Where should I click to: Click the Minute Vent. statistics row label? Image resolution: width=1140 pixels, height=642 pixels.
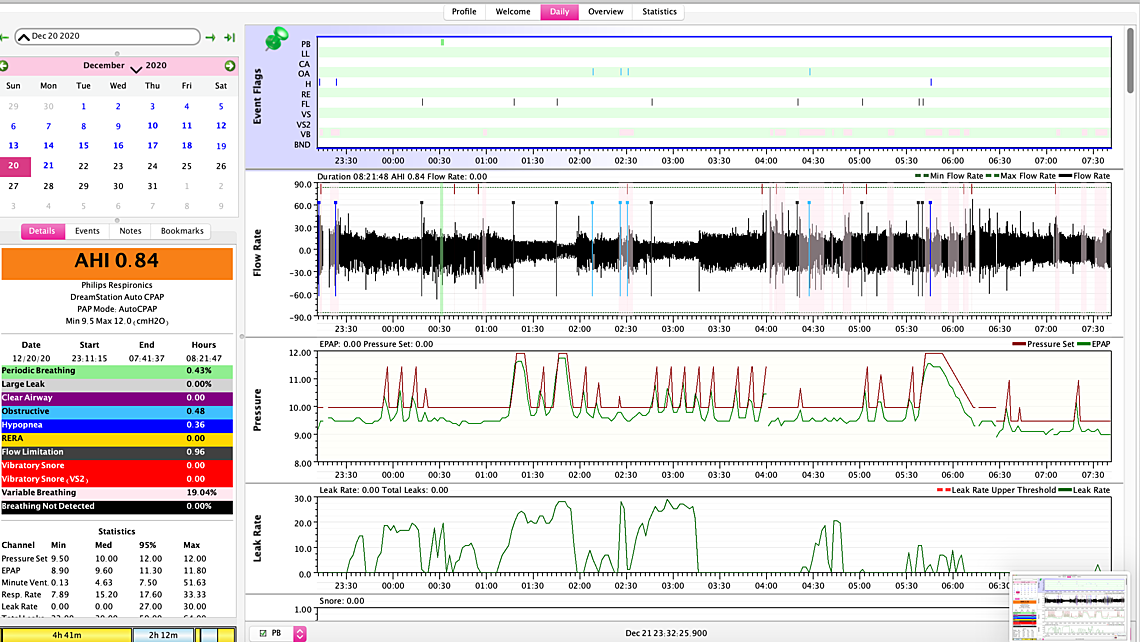pyautogui.click(x=25, y=583)
